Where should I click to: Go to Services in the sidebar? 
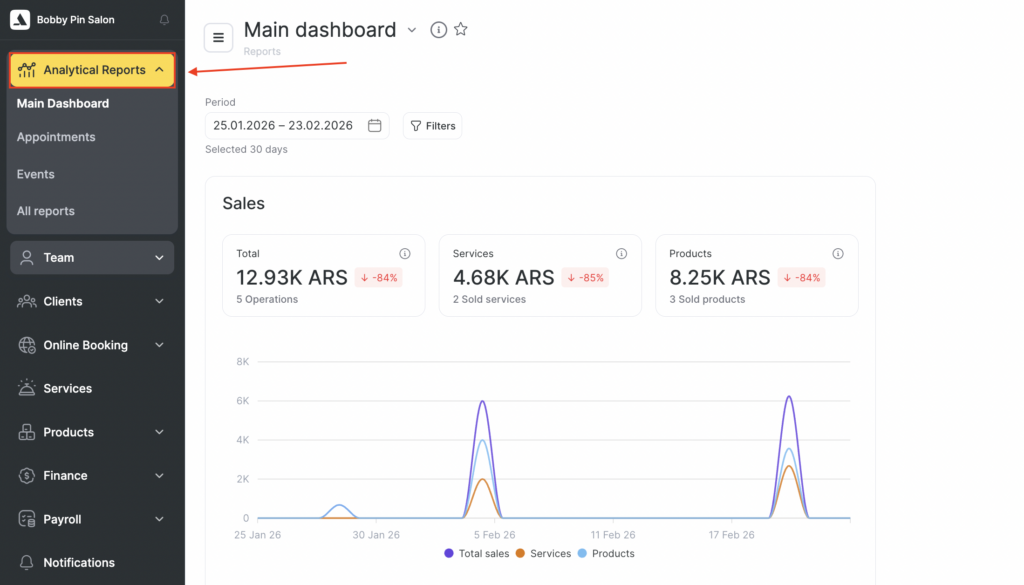tap(67, 389)
